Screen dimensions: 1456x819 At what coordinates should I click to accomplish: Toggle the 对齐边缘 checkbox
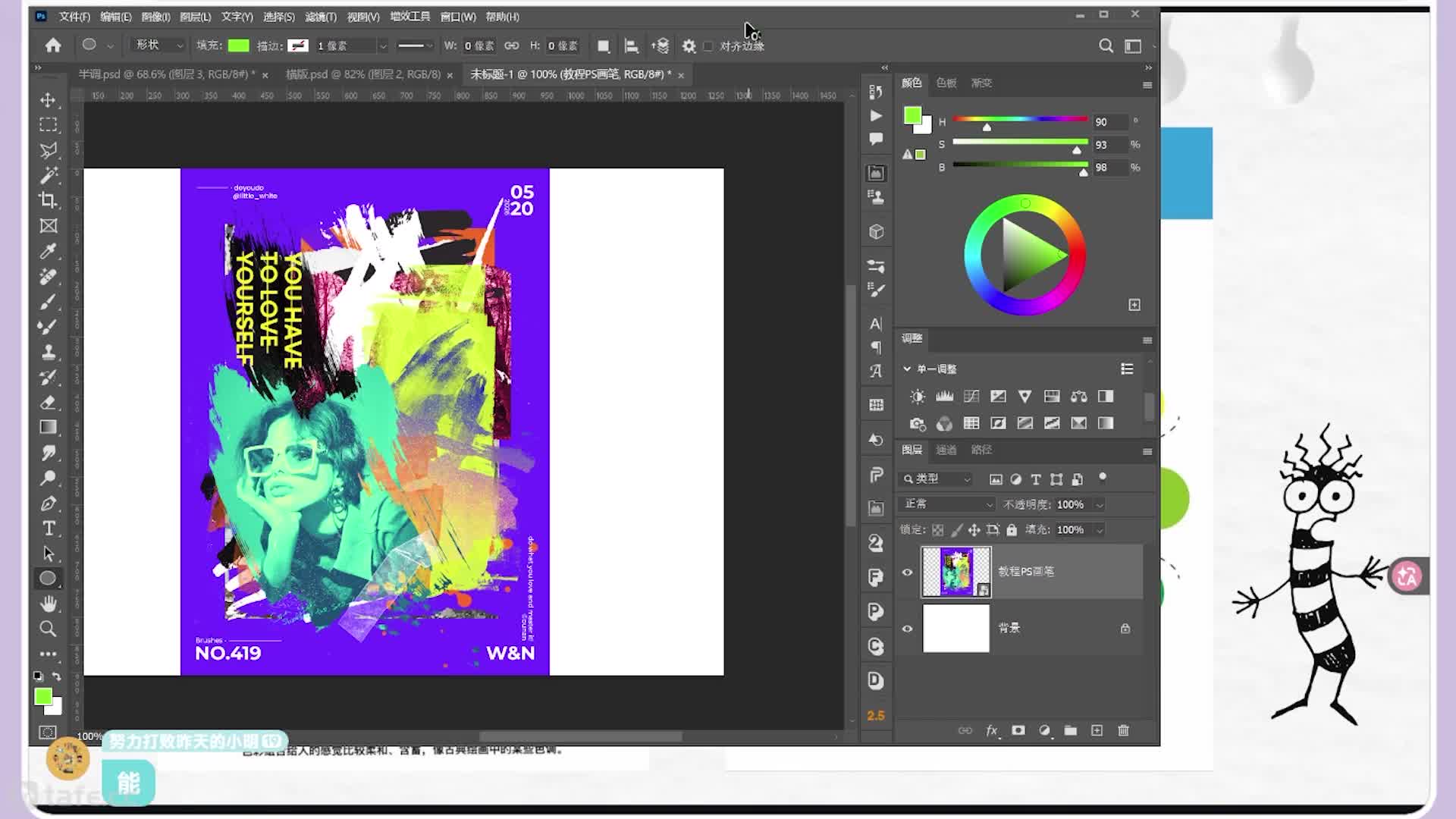708,46
